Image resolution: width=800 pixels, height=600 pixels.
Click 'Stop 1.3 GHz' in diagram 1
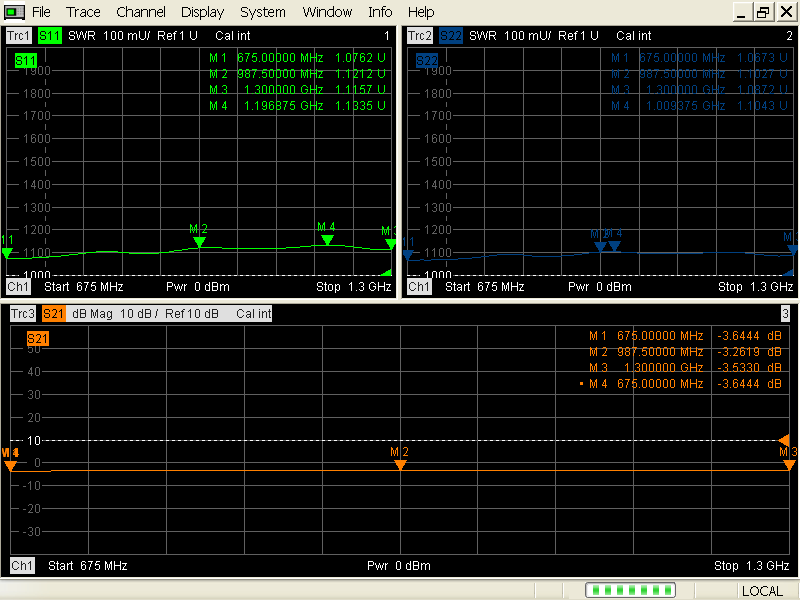pyautogui.click(x=354, y=287)
